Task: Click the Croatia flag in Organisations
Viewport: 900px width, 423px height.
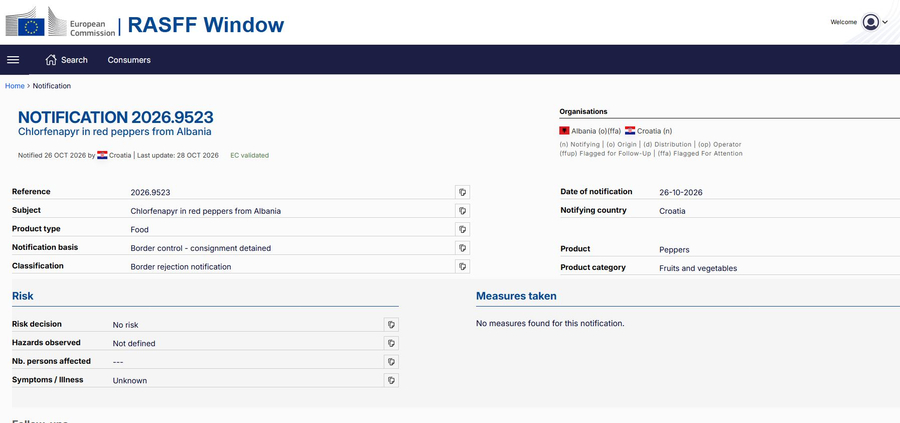Action: coord(630,131)
